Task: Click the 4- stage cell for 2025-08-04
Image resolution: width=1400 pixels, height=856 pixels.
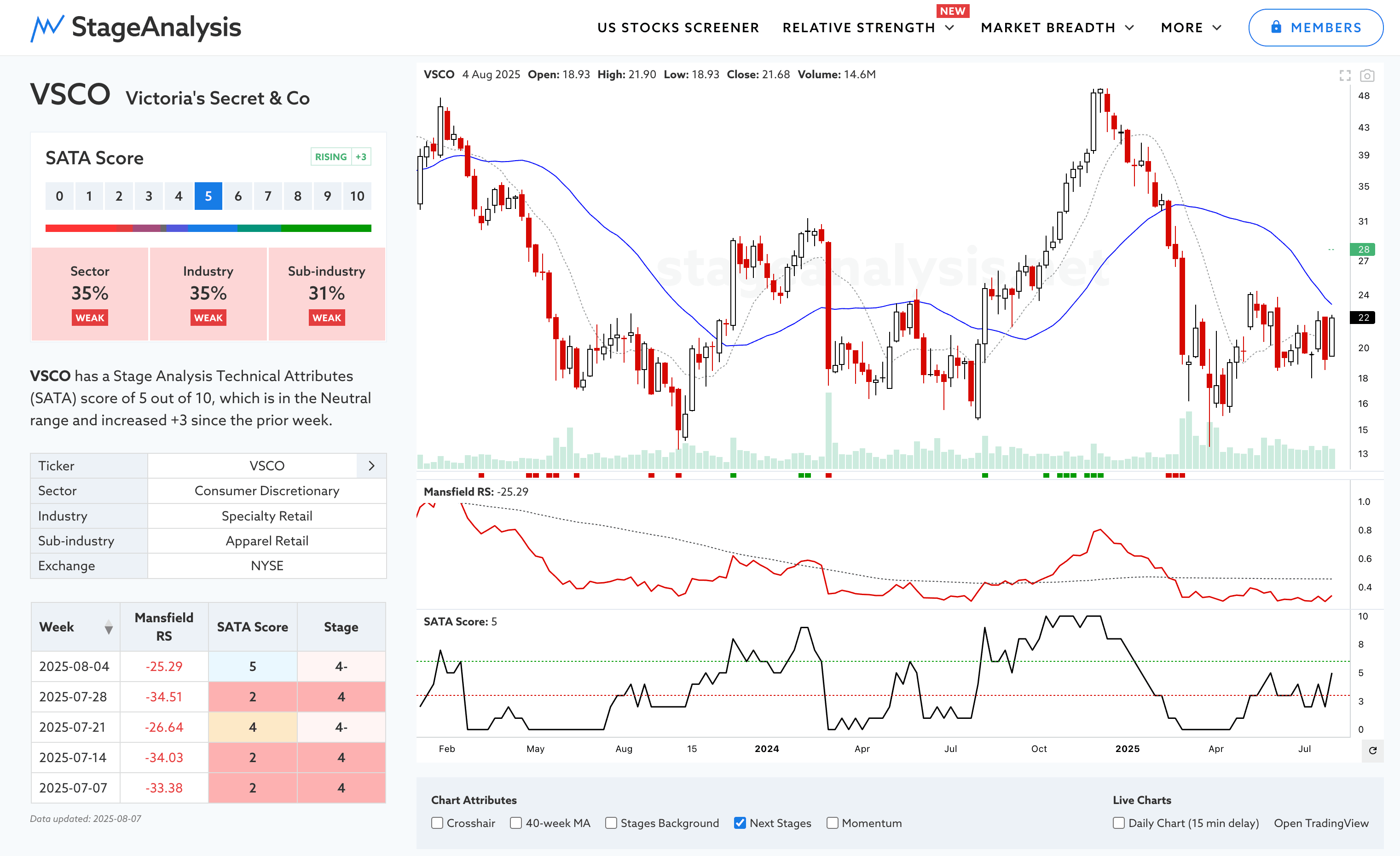Action: [341, 666]
